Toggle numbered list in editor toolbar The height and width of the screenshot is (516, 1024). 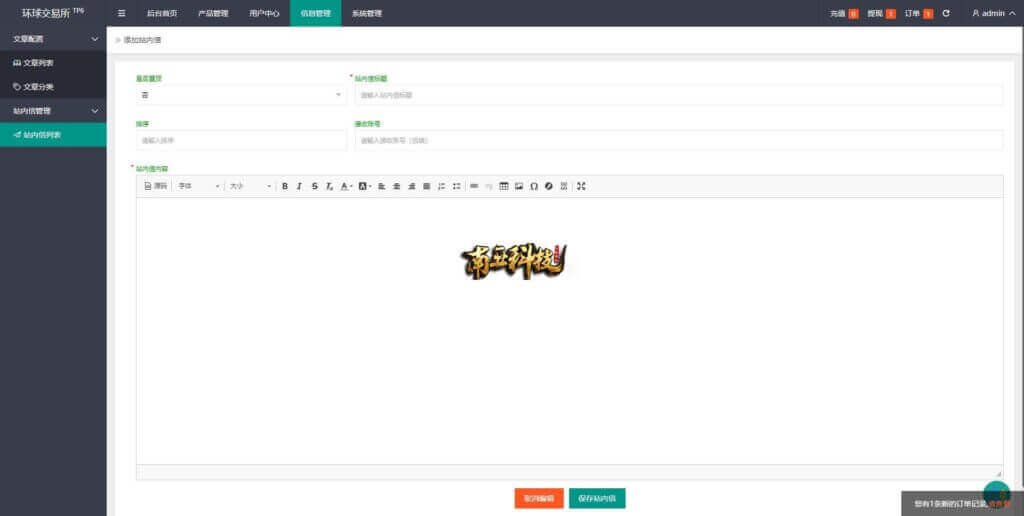coord(442,186)
